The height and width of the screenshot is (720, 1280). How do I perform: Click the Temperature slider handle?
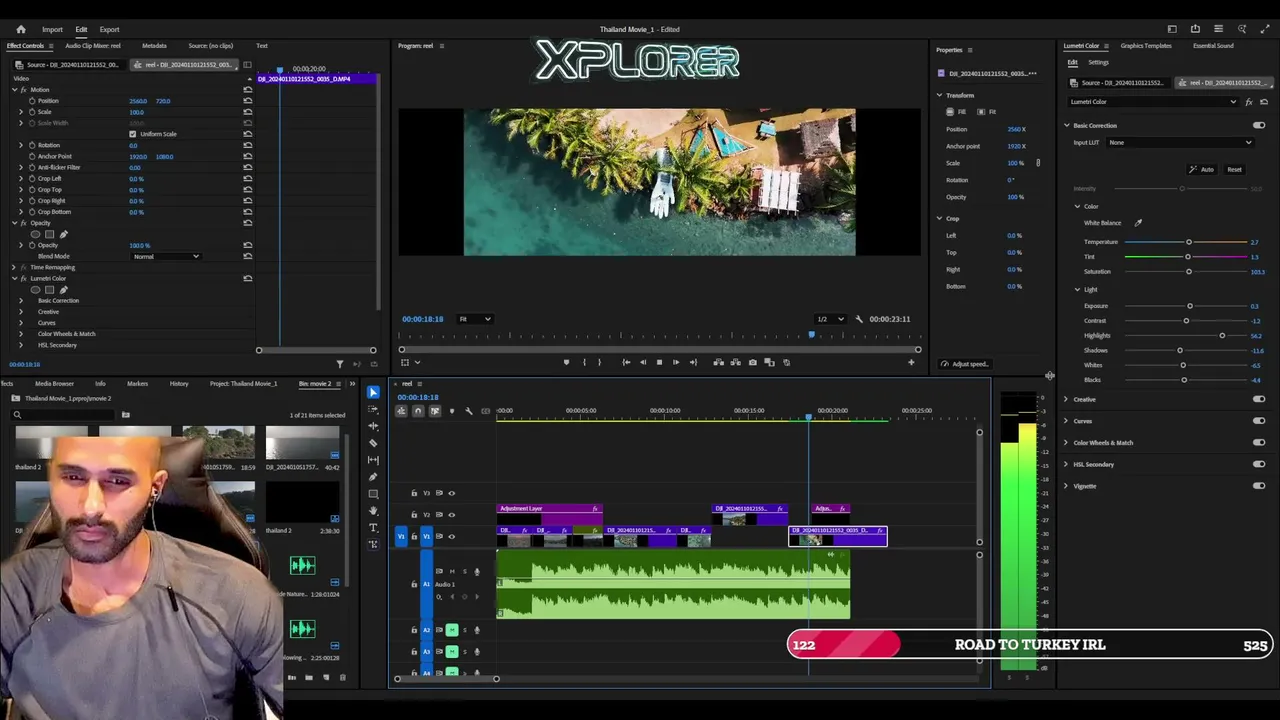click(1189, 242)
